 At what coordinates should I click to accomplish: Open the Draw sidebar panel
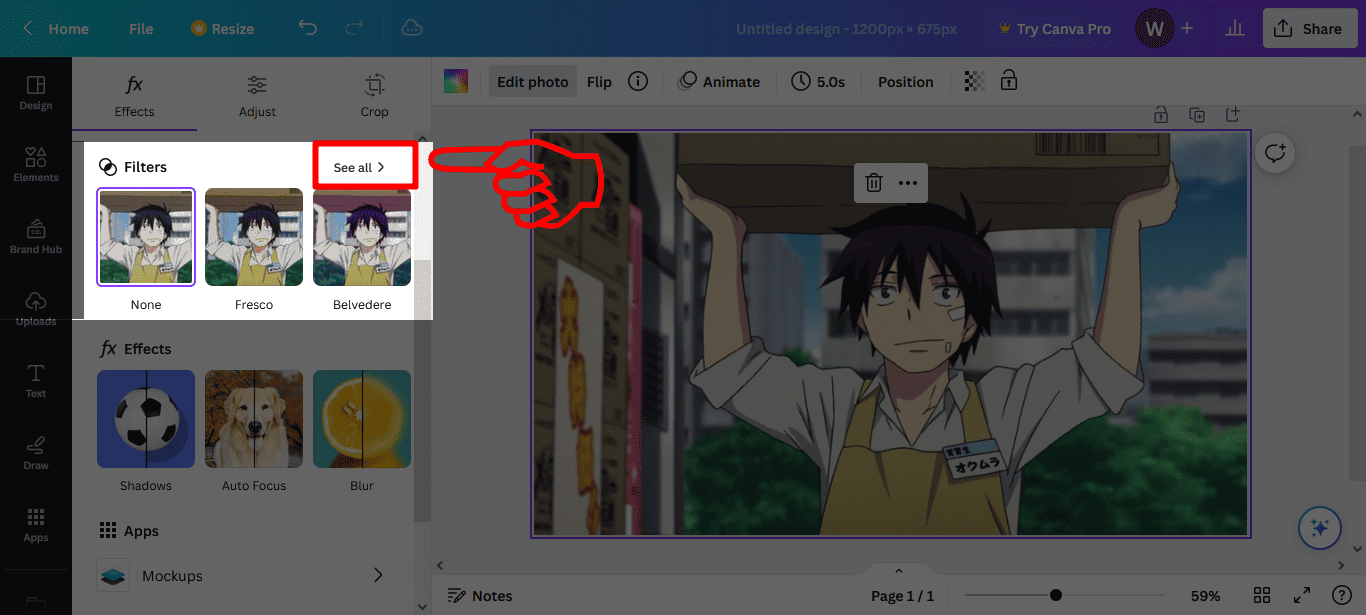[x=36, y=453]
